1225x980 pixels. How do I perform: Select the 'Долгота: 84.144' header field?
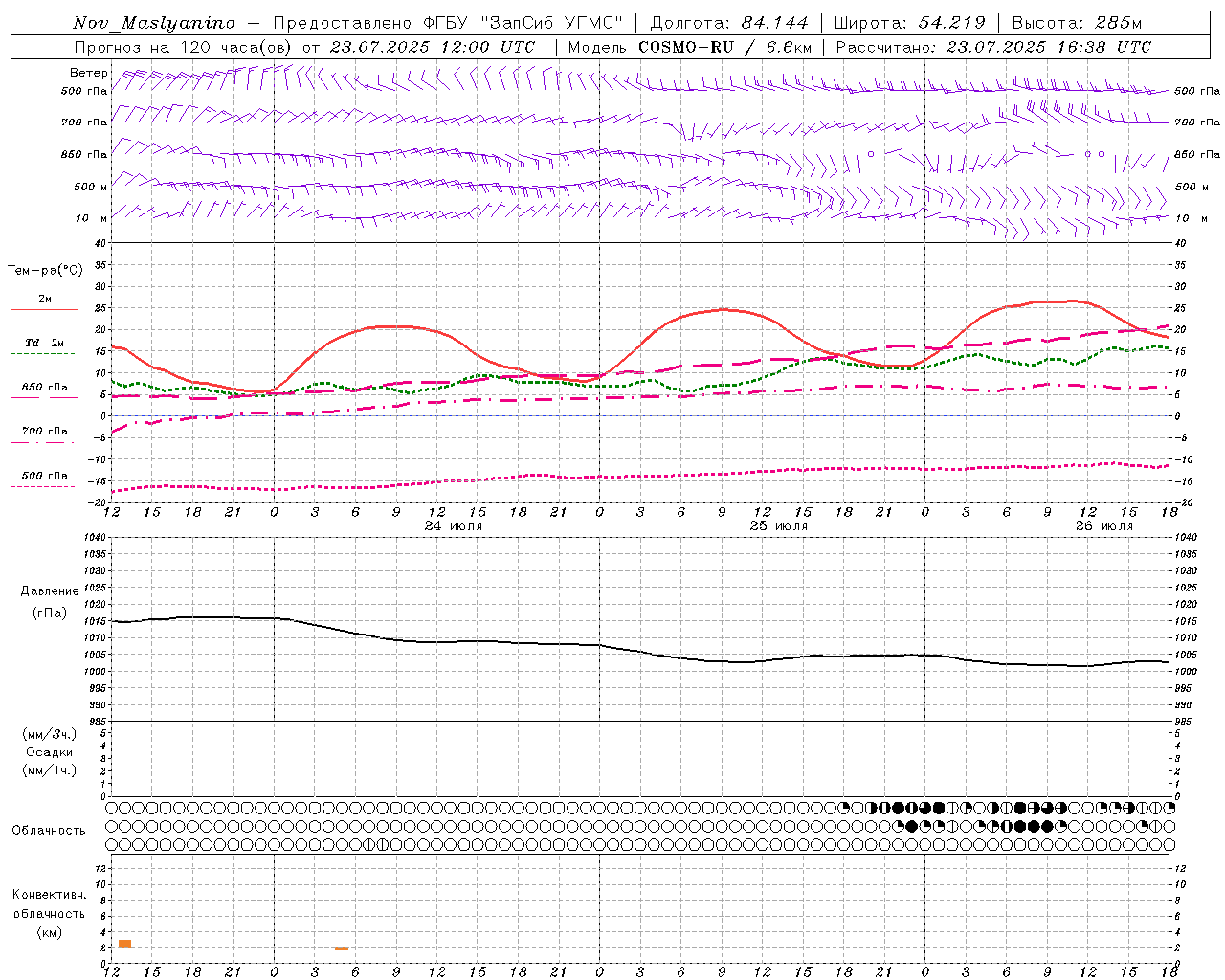tap(729, 23)
